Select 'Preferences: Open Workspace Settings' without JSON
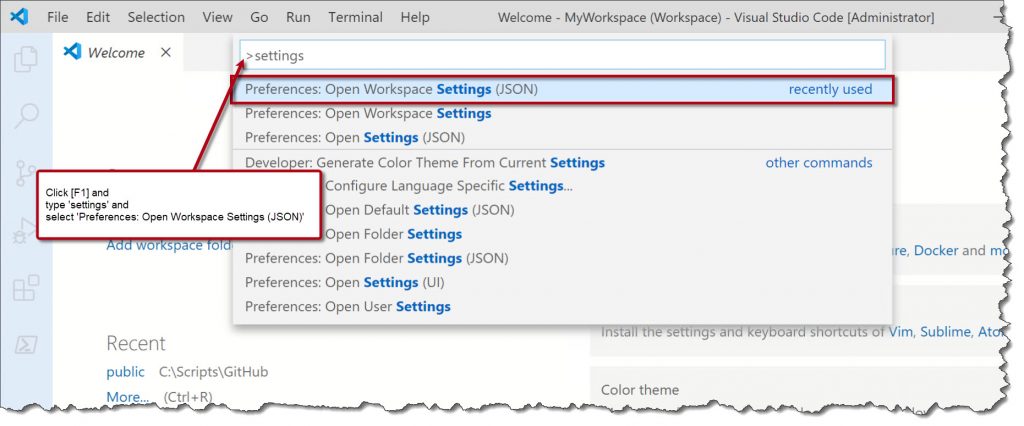Image resolution: width=1024 pixels, height=426 pixels. 562,114
